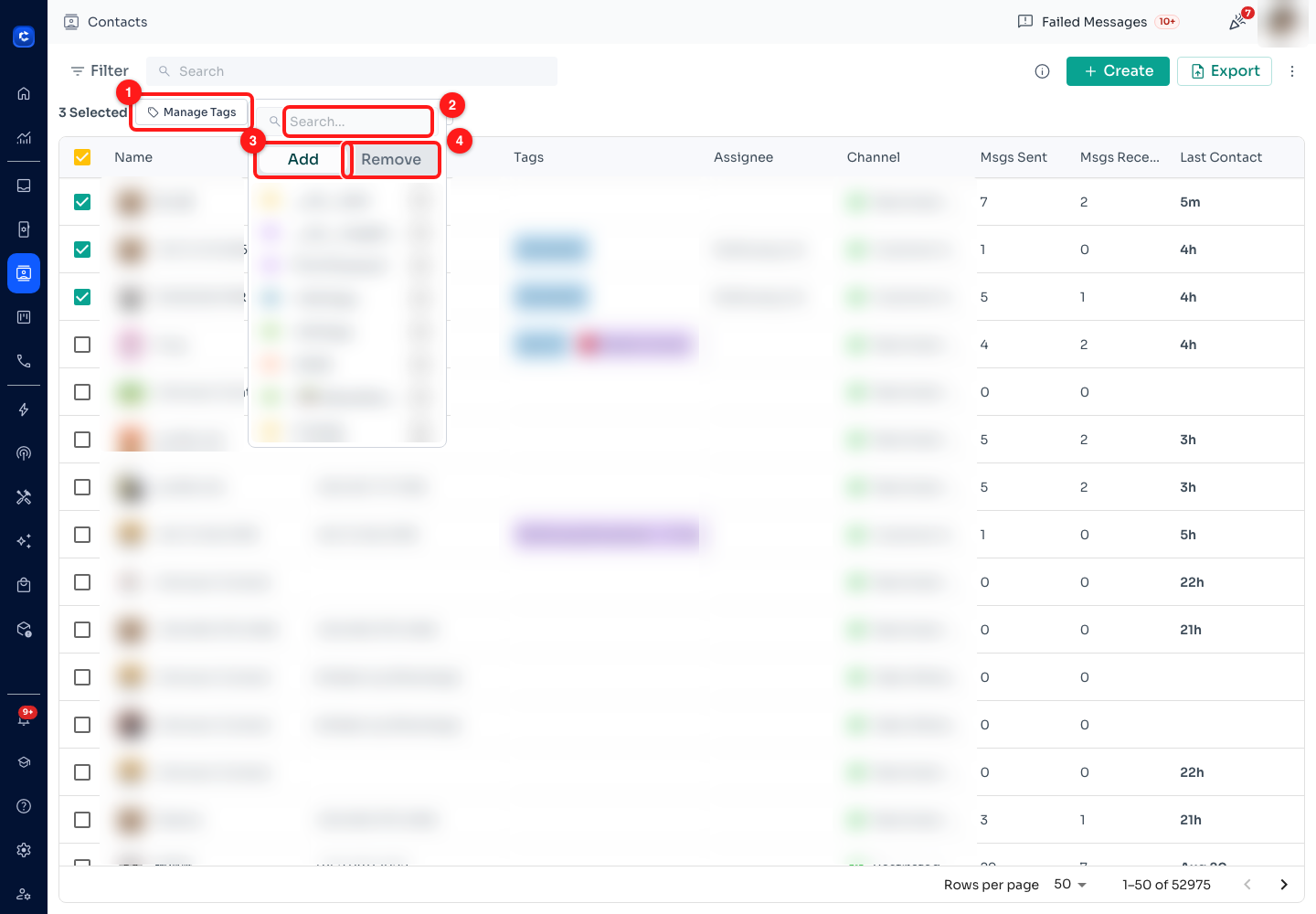Go to the previous page arrow

(x=1247, y=885)
